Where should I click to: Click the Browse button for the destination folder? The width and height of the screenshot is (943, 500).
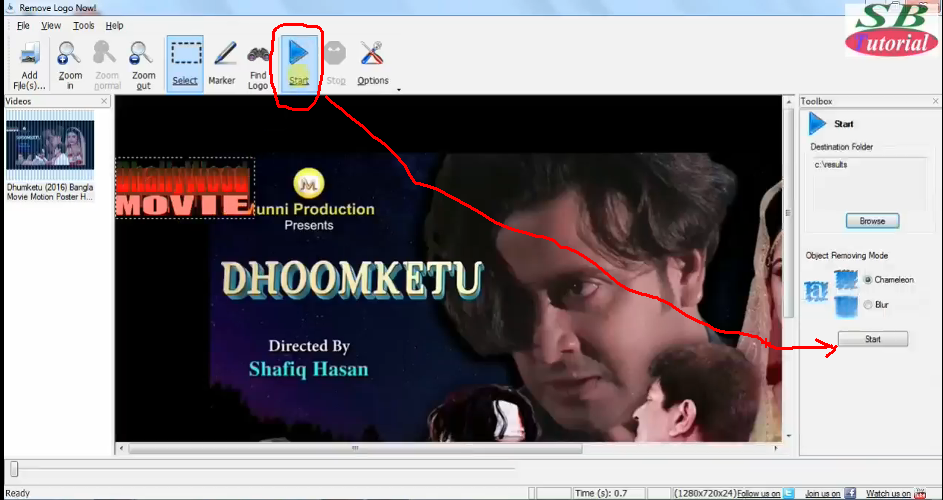[872, 221]
